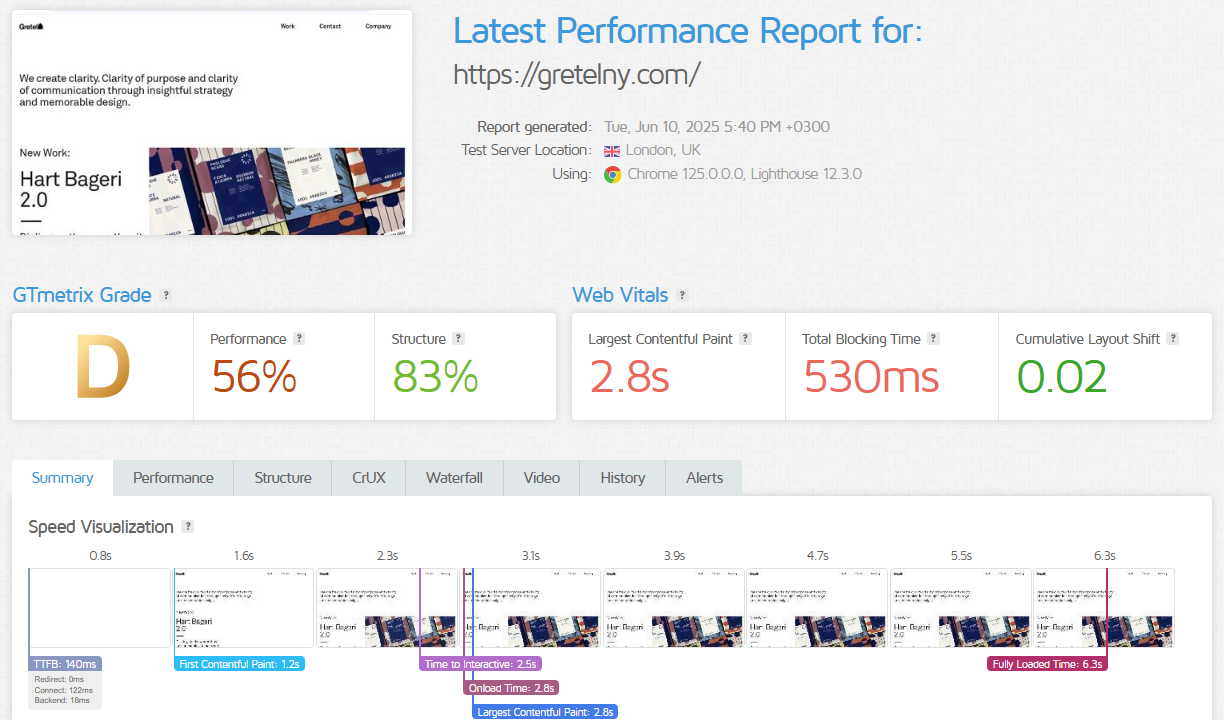The width and height of the screenshot is (1224, 720).
Task: Click Chrome 125.0.0.0, Lighthouse 12.3.0 text
Action: pos(745,174)
